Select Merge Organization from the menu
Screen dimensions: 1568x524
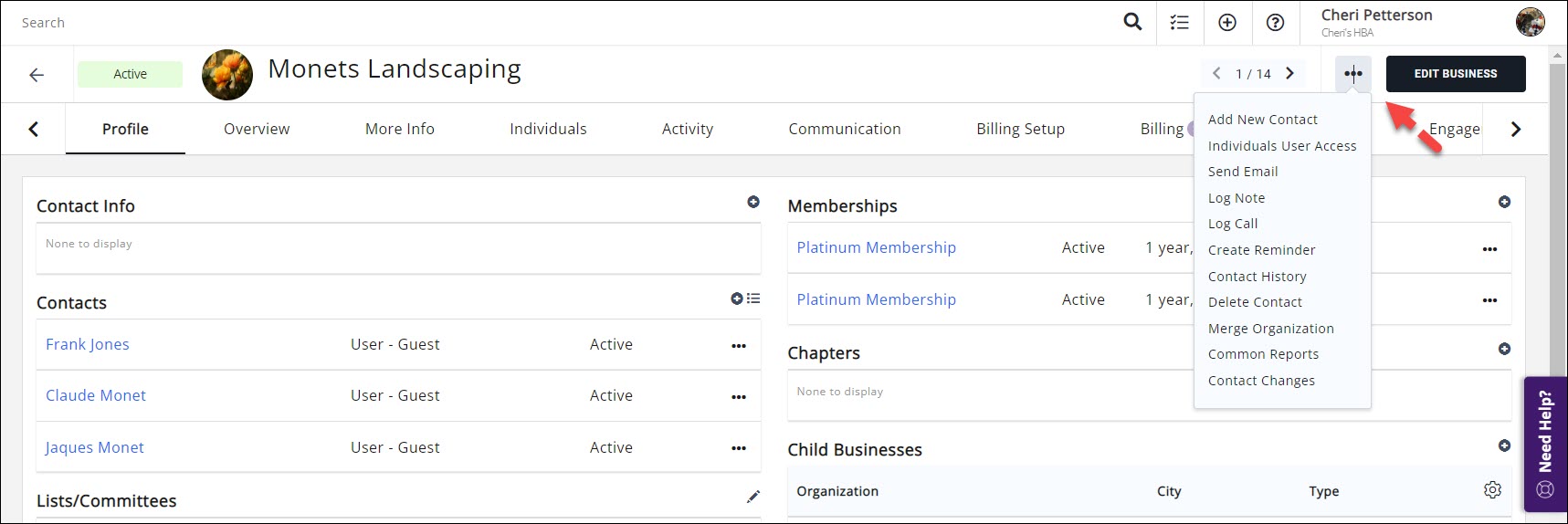pos(1270,329)
